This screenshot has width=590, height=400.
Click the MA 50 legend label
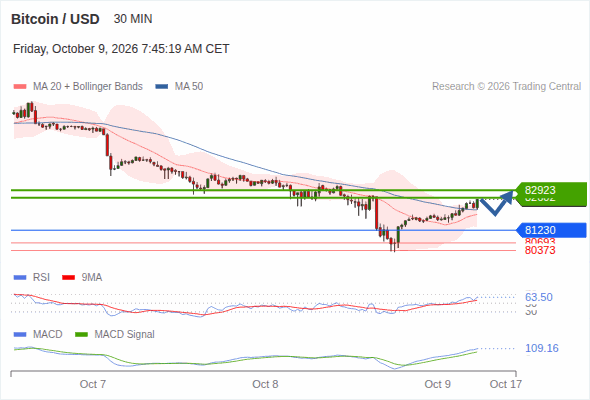(x=189, y=87)
